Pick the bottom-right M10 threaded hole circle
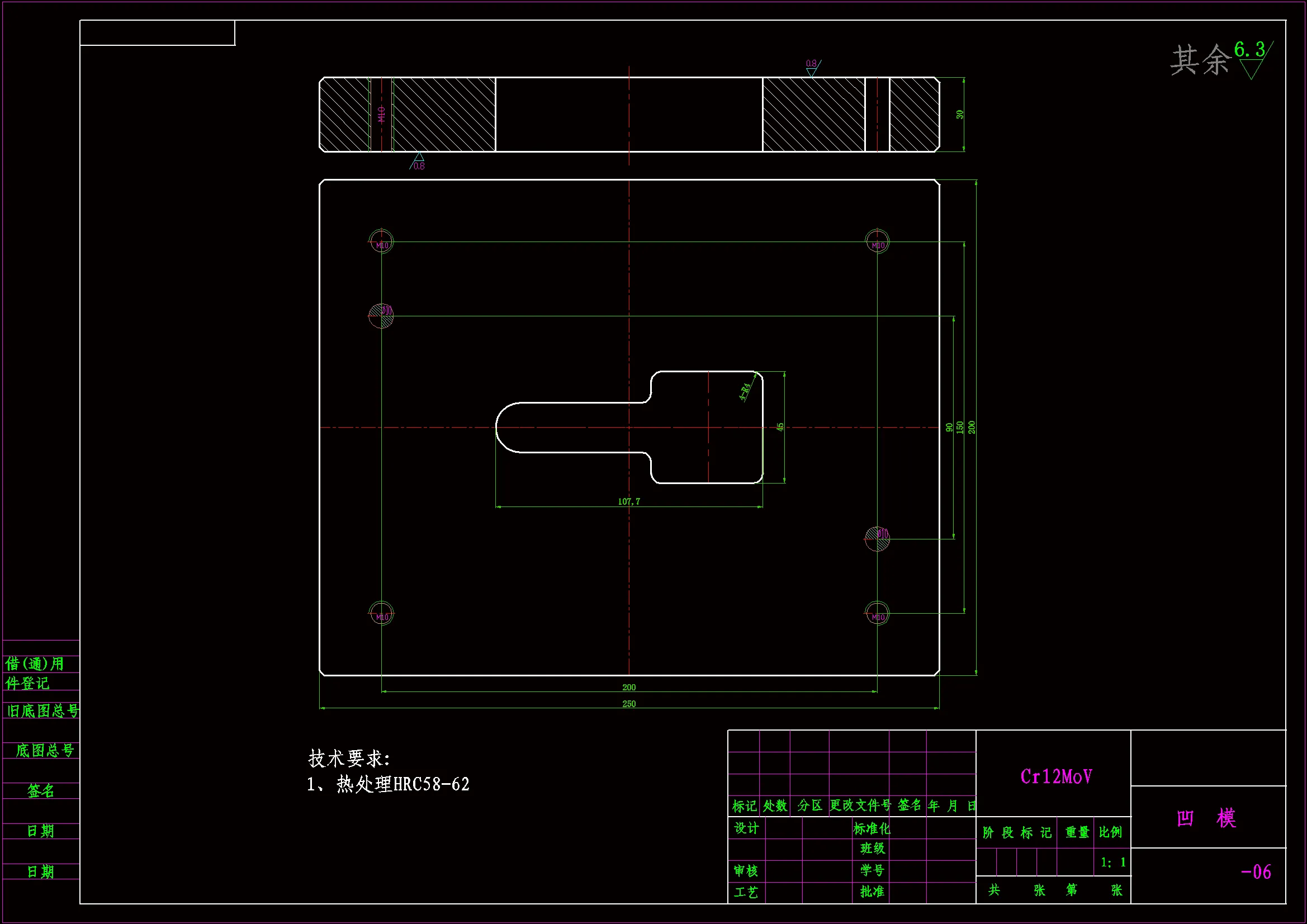This screenshot has width=1307, height=924. click(x=877, y=613)
